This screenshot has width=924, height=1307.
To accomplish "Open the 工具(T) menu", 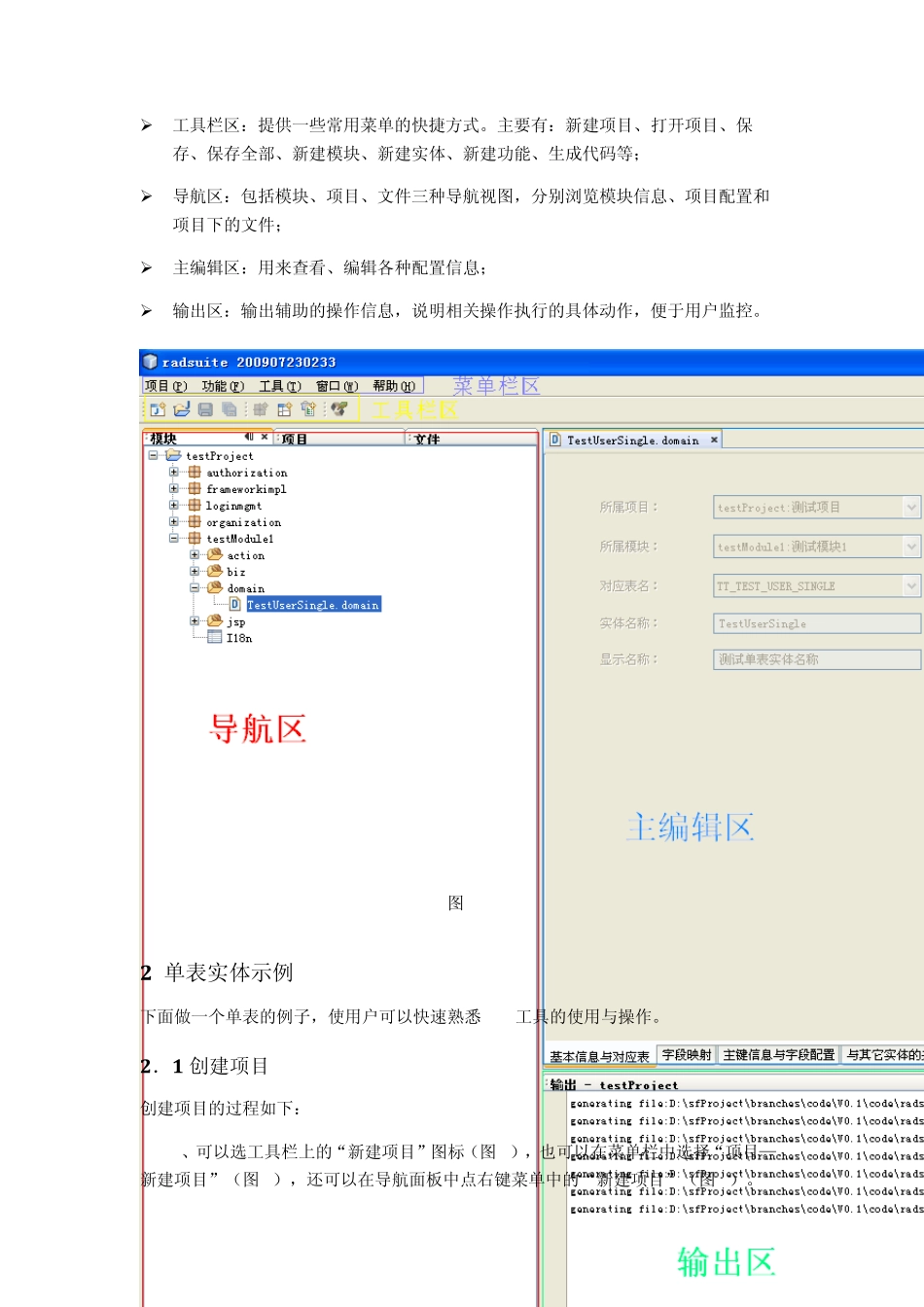I will pyautogui.click(x=280, y=386).
